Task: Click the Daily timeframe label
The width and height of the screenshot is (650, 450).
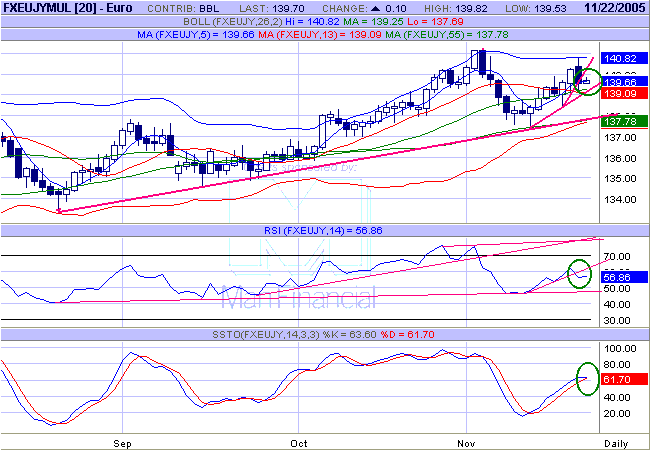Action: pyautogui.click(x=616, y=444)
